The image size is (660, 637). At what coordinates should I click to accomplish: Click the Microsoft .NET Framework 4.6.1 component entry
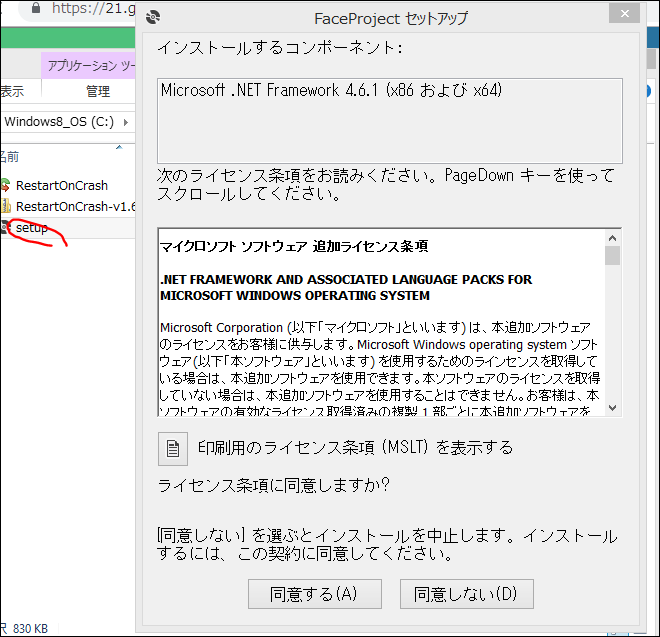click(x=331, y=90)
